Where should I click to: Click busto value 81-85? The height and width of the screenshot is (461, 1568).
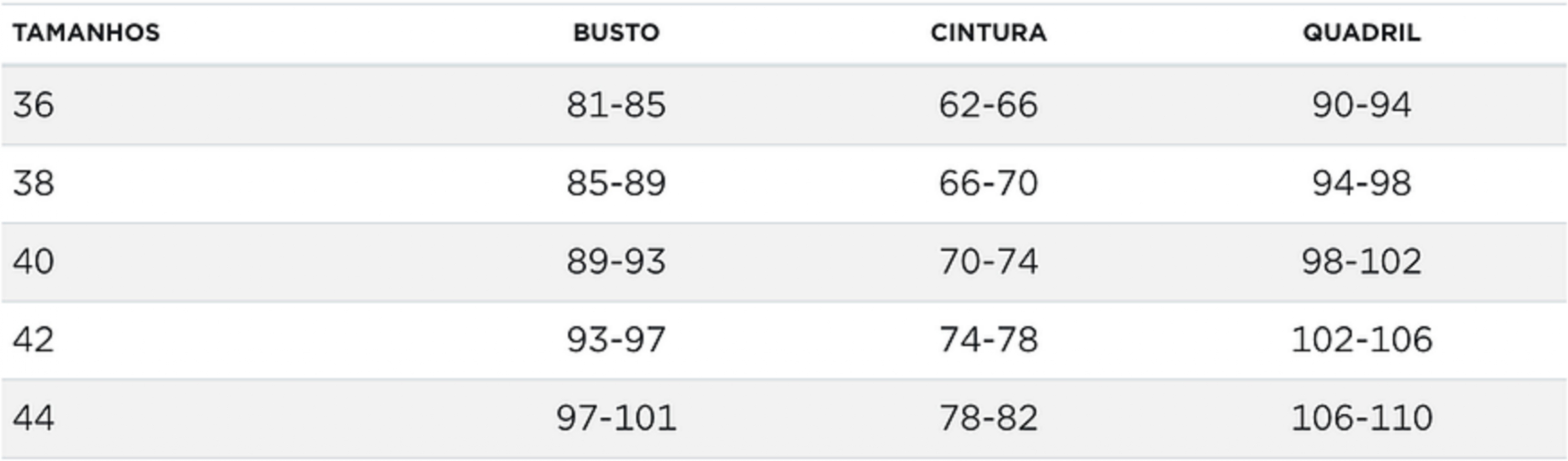616,105
